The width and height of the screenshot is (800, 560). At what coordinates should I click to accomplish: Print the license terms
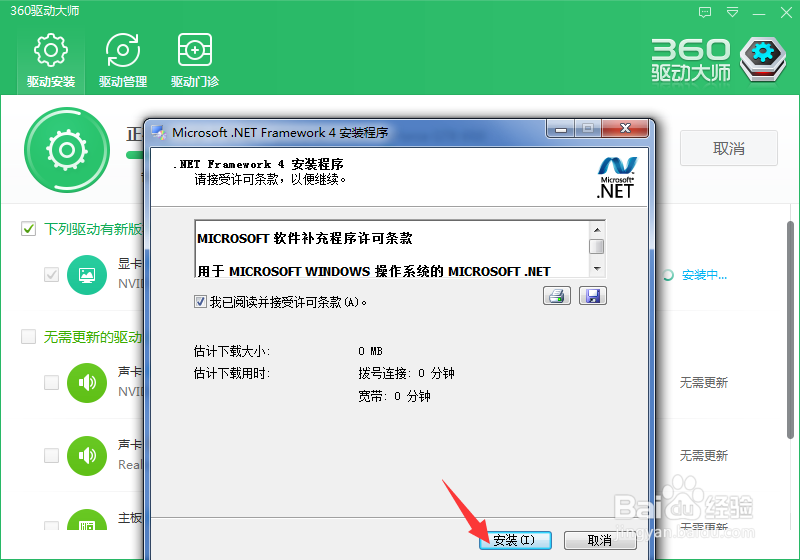557,296
